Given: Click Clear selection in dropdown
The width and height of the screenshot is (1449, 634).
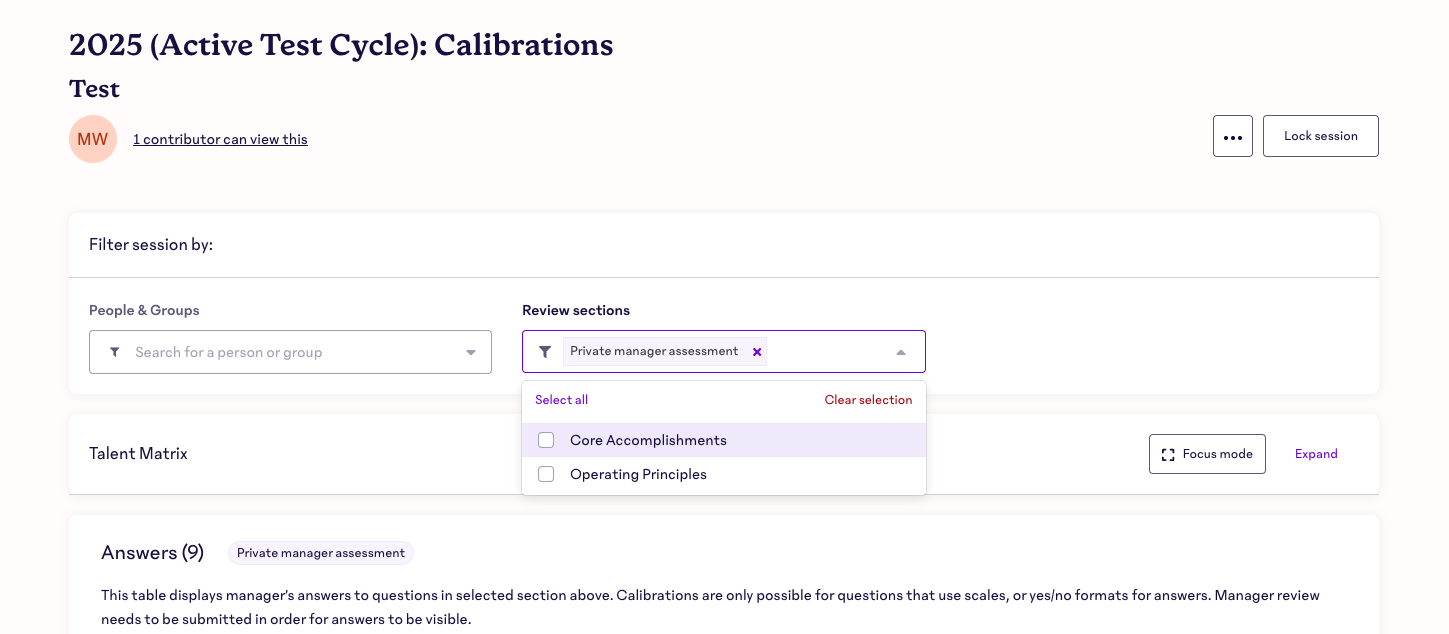Looking at the screenshot, I should [868, 400].
